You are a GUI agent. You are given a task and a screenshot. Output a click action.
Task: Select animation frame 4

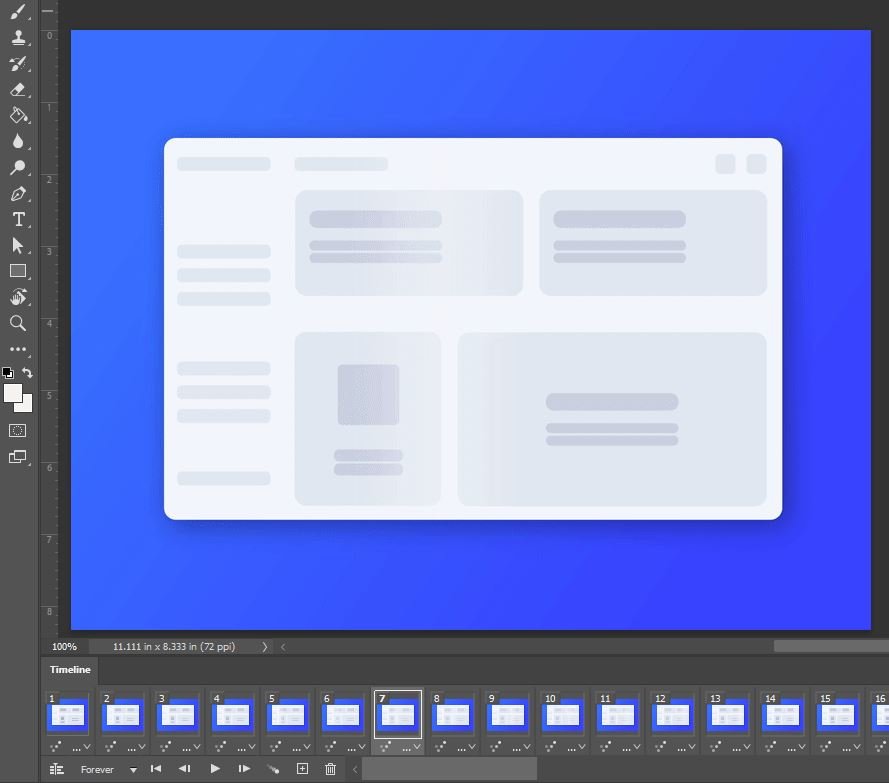coord(233,714)
